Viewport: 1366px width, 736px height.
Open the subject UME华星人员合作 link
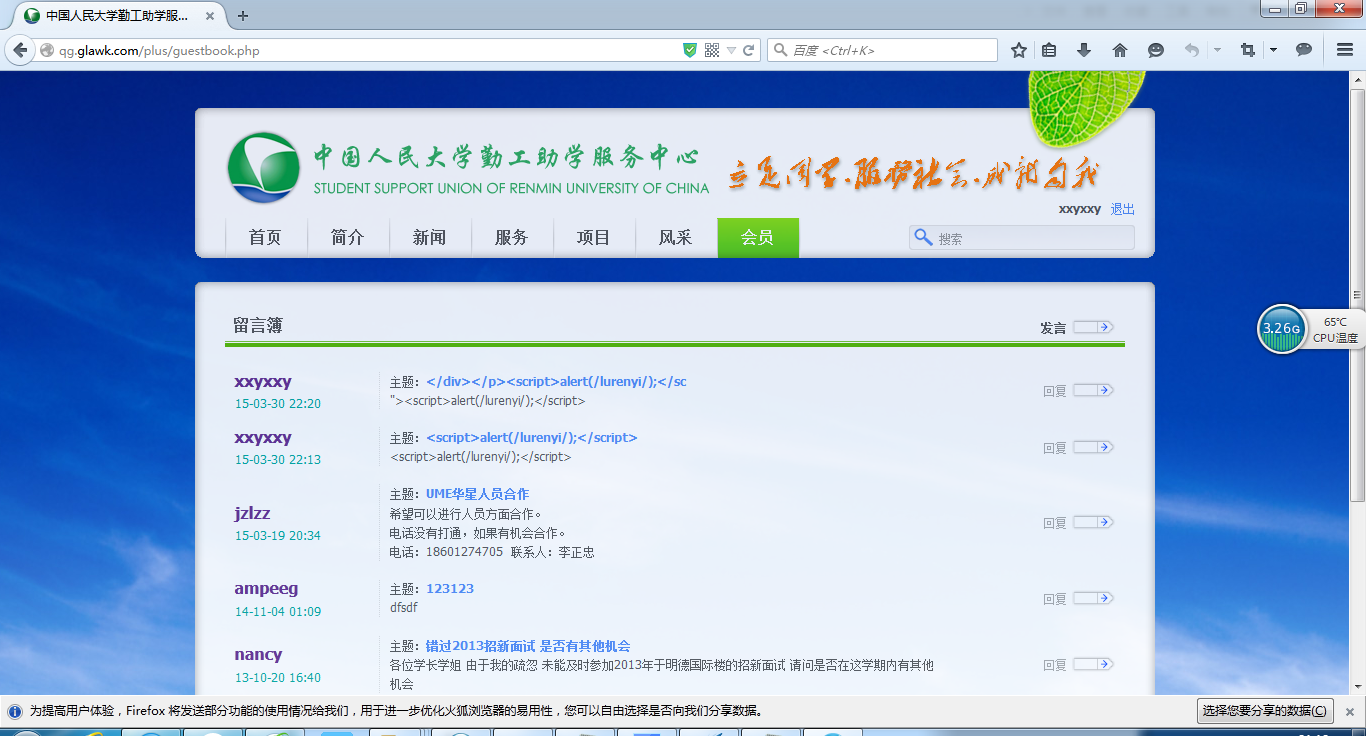point(477,494)
